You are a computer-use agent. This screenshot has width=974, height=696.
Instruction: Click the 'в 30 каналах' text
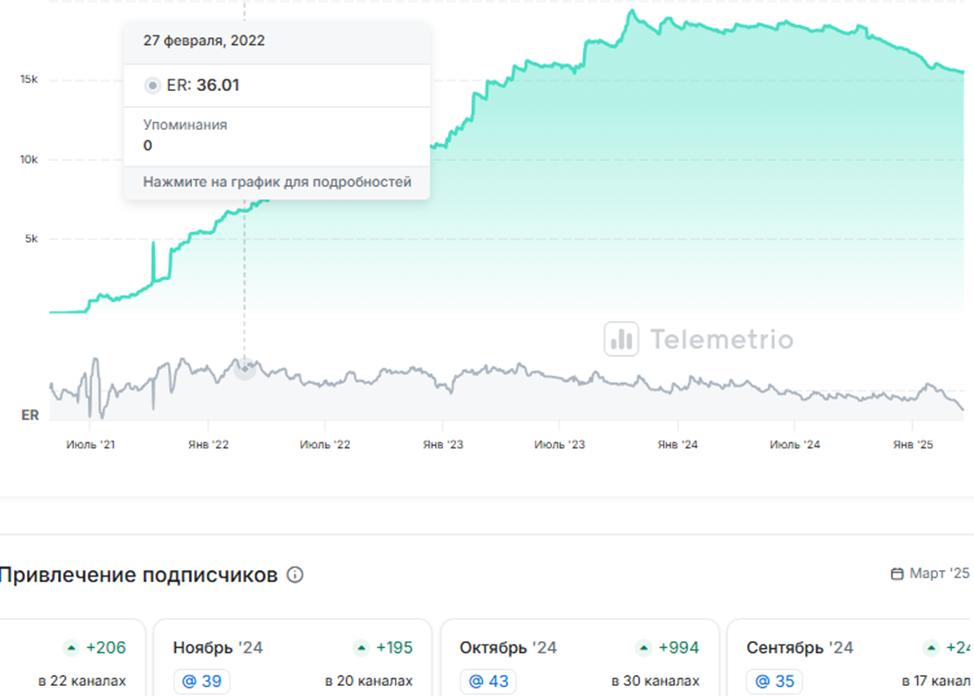(655, 681)
